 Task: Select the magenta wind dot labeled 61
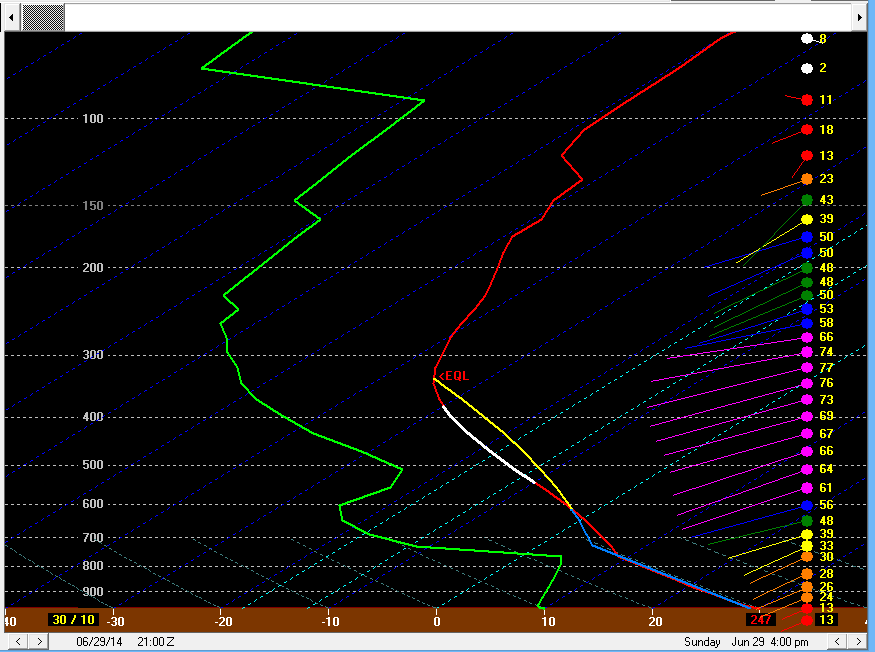[807, 488]
